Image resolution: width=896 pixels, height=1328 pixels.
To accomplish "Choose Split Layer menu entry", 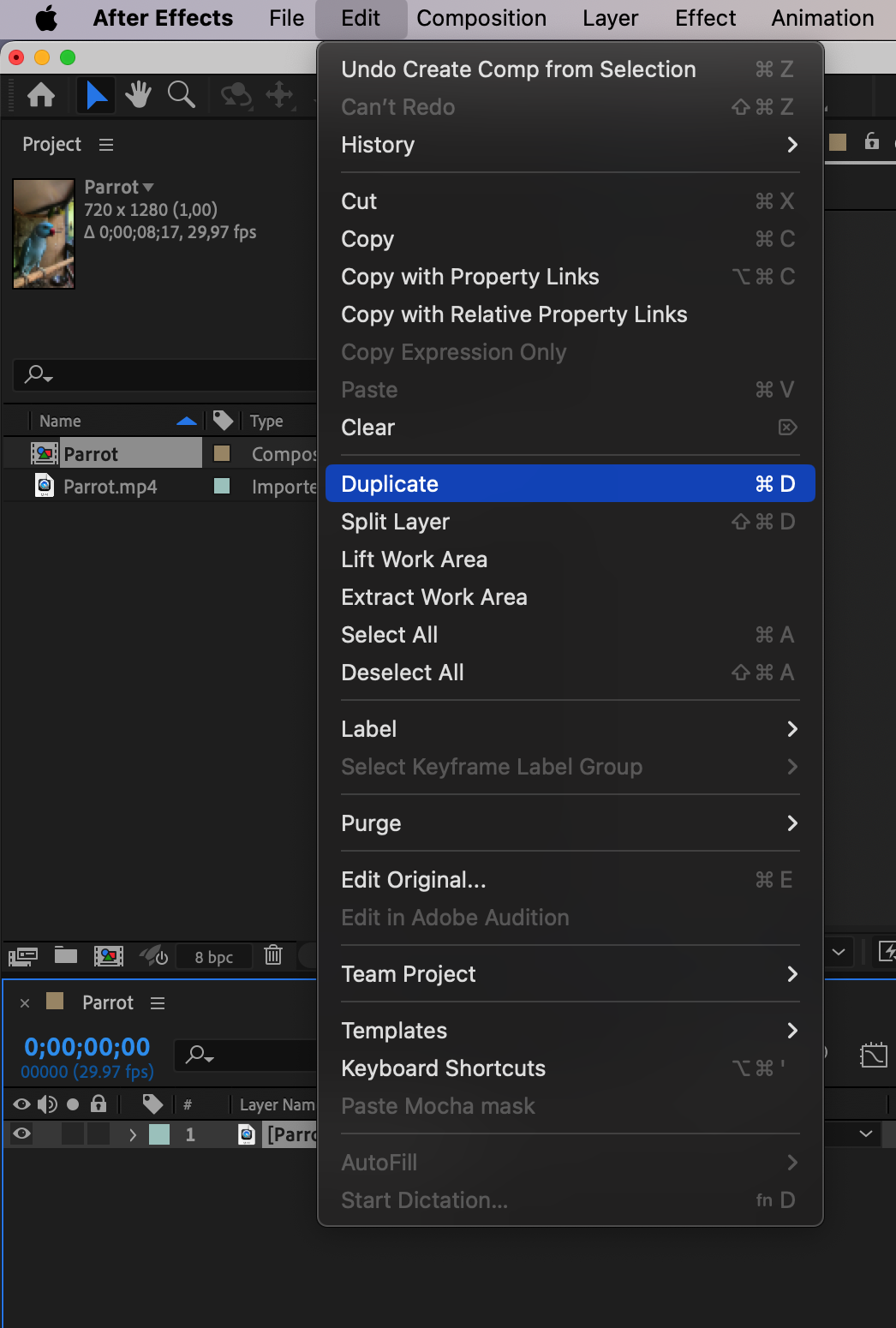I will coord(570,522).
